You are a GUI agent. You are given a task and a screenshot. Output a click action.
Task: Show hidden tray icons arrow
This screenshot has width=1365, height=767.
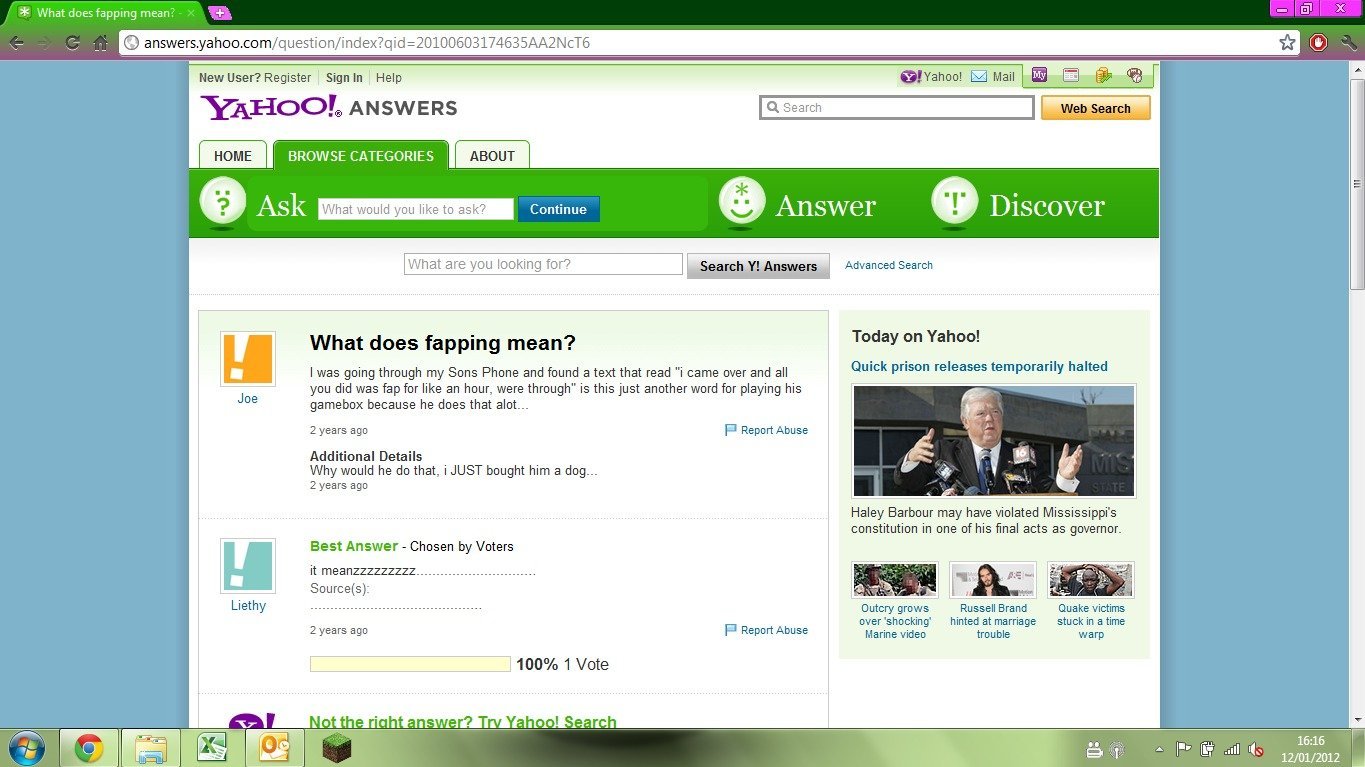tap(1159, 749)
